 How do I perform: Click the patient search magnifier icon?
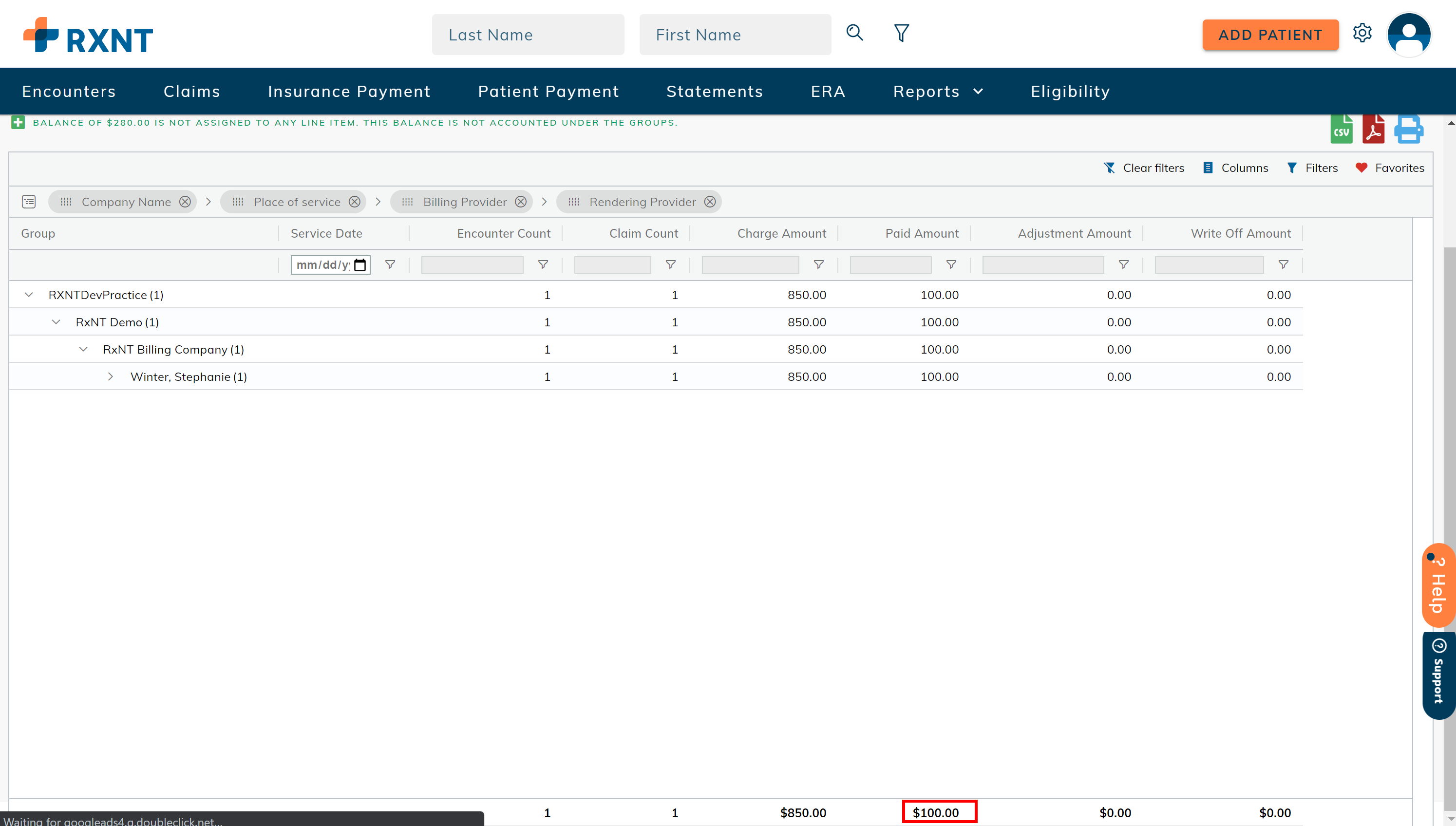click(854, 33)
